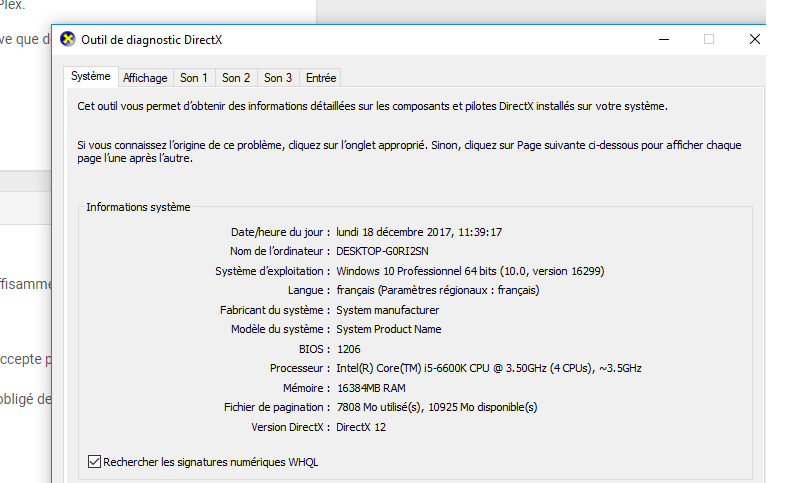807x483 pixels.
Task: Maximize the DirectX diagnostic window
Action: (x=709, y=39)
